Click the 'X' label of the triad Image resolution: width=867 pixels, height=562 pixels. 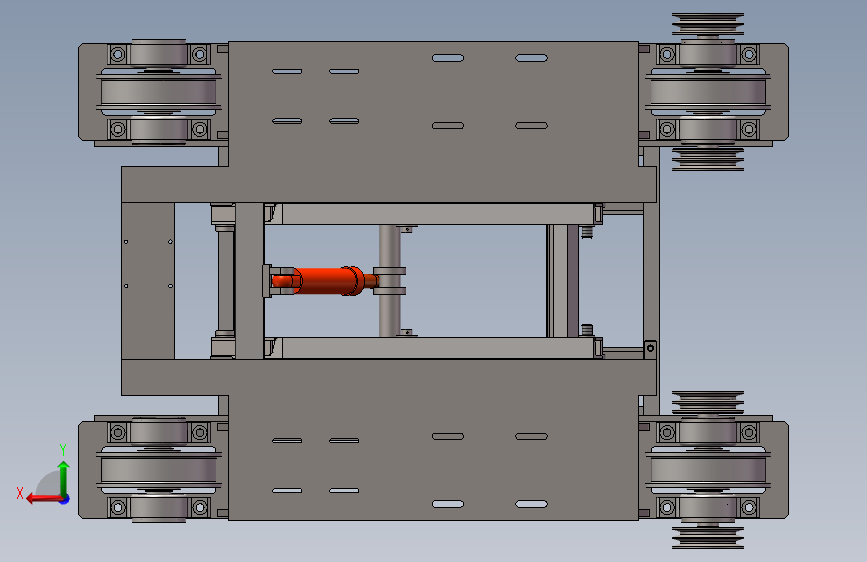(x=20, y=493)
